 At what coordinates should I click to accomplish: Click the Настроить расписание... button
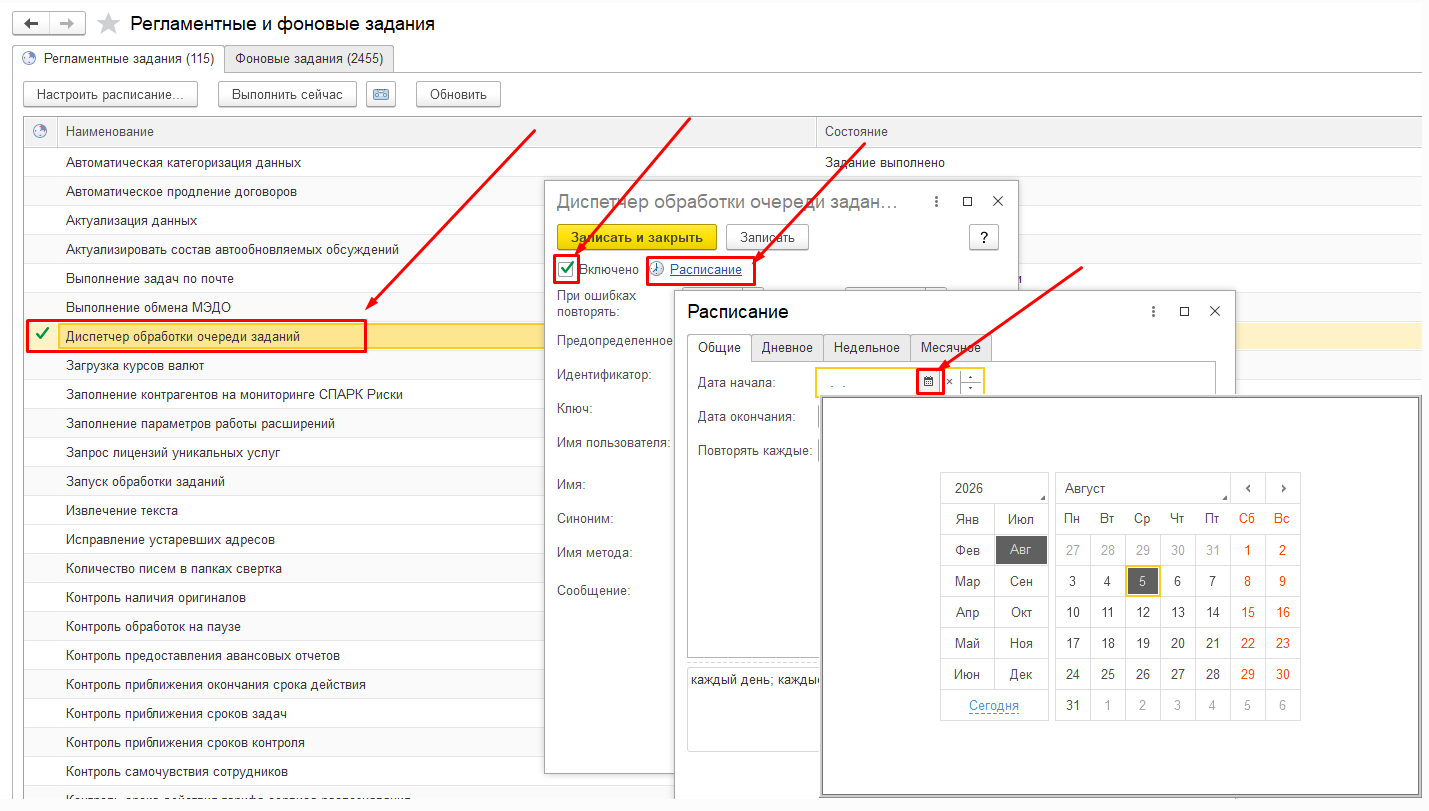[110, 94]
